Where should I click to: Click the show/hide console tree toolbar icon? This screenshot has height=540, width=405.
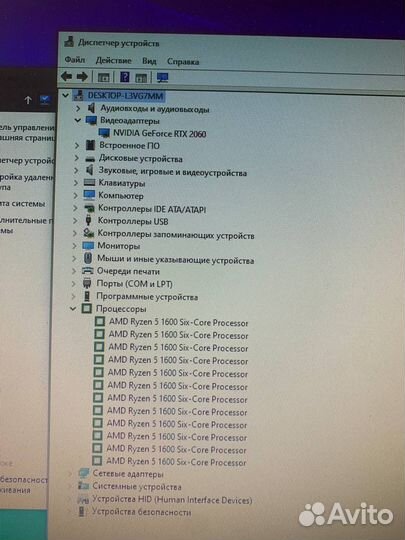point(103,77)
